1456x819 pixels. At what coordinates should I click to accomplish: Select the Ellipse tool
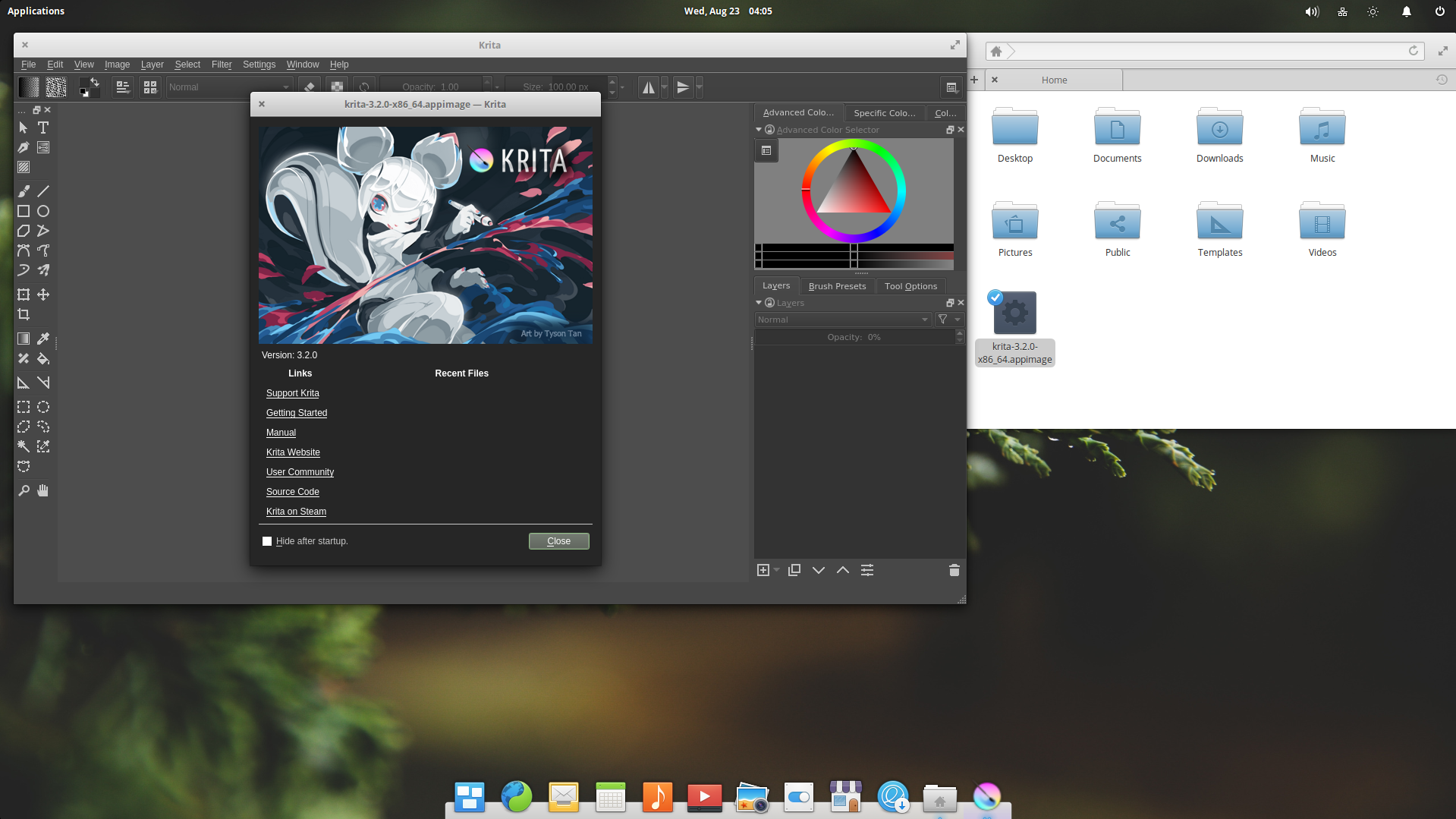pyautogui.click(x=43, y=211)
